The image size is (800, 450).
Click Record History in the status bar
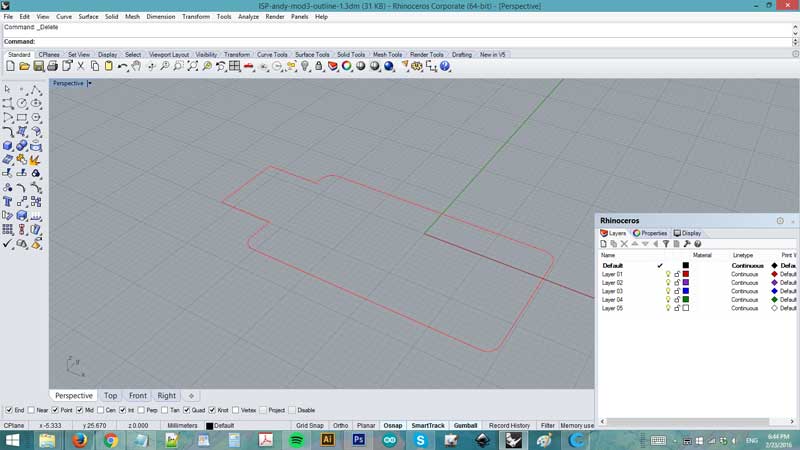[509, 426]
